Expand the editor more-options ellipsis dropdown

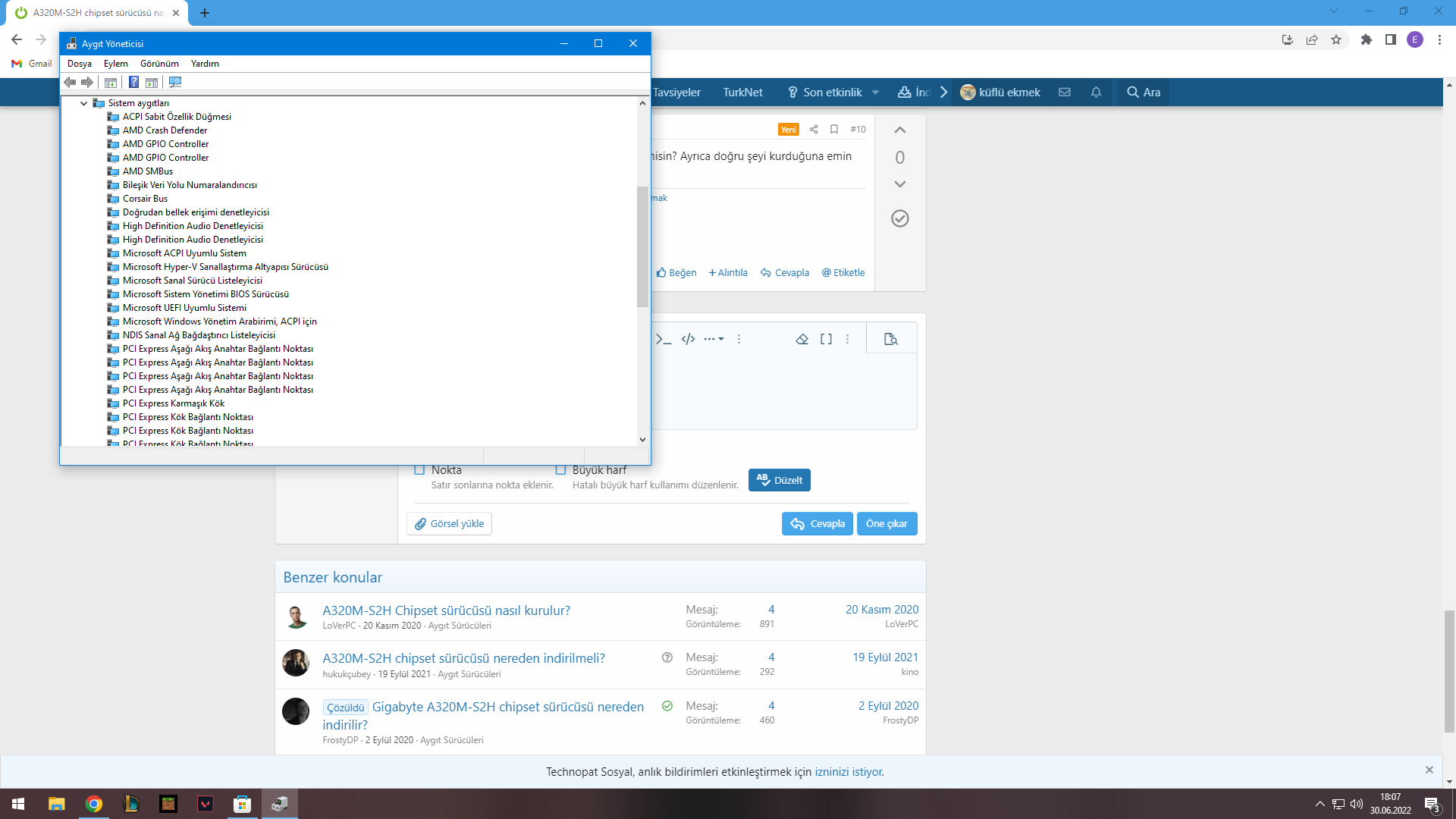[713, 339]
